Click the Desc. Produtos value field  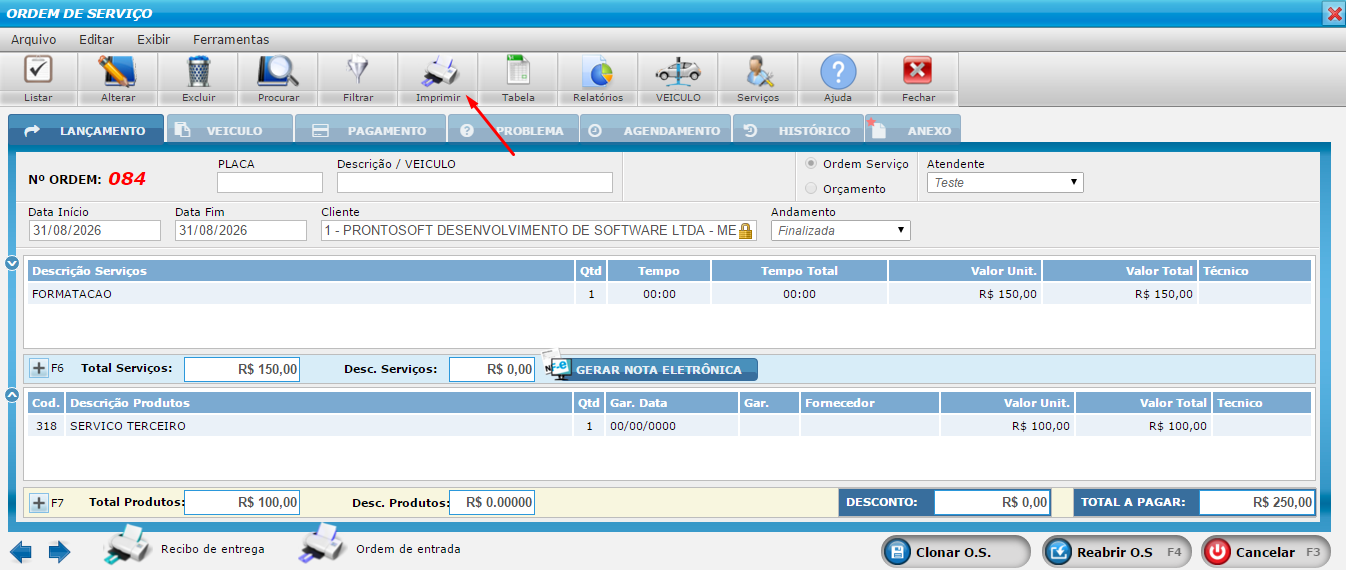(x=492, y=502)
